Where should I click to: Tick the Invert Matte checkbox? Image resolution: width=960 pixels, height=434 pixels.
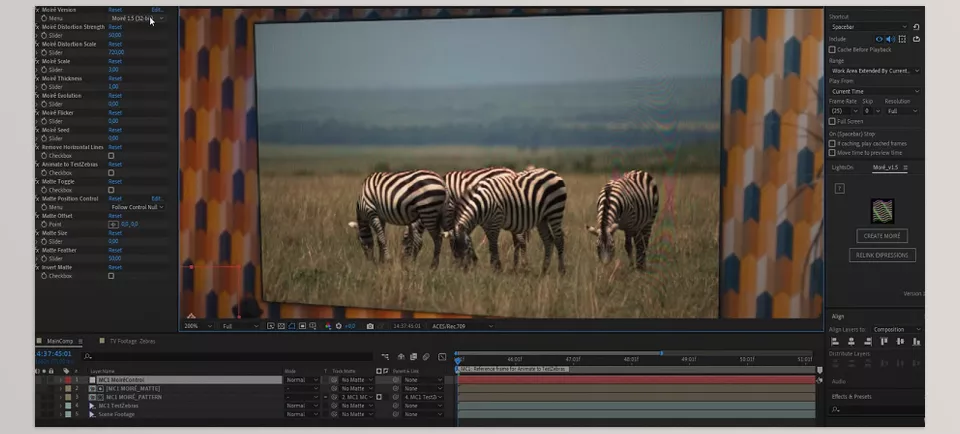(x=111, y=276)
